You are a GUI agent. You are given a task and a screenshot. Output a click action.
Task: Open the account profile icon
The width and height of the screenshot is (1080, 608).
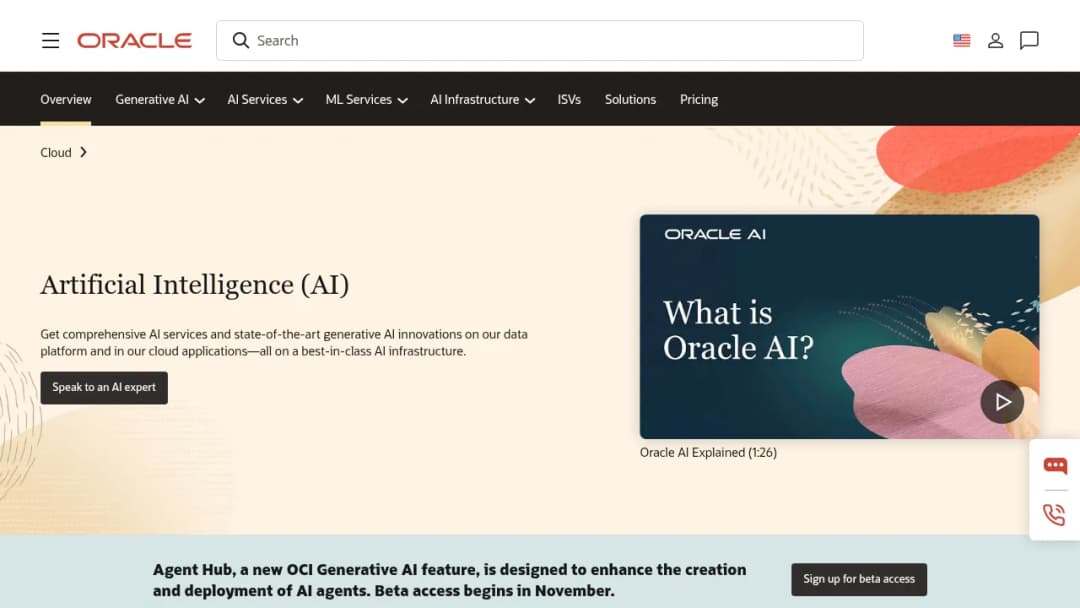[995, 41]
